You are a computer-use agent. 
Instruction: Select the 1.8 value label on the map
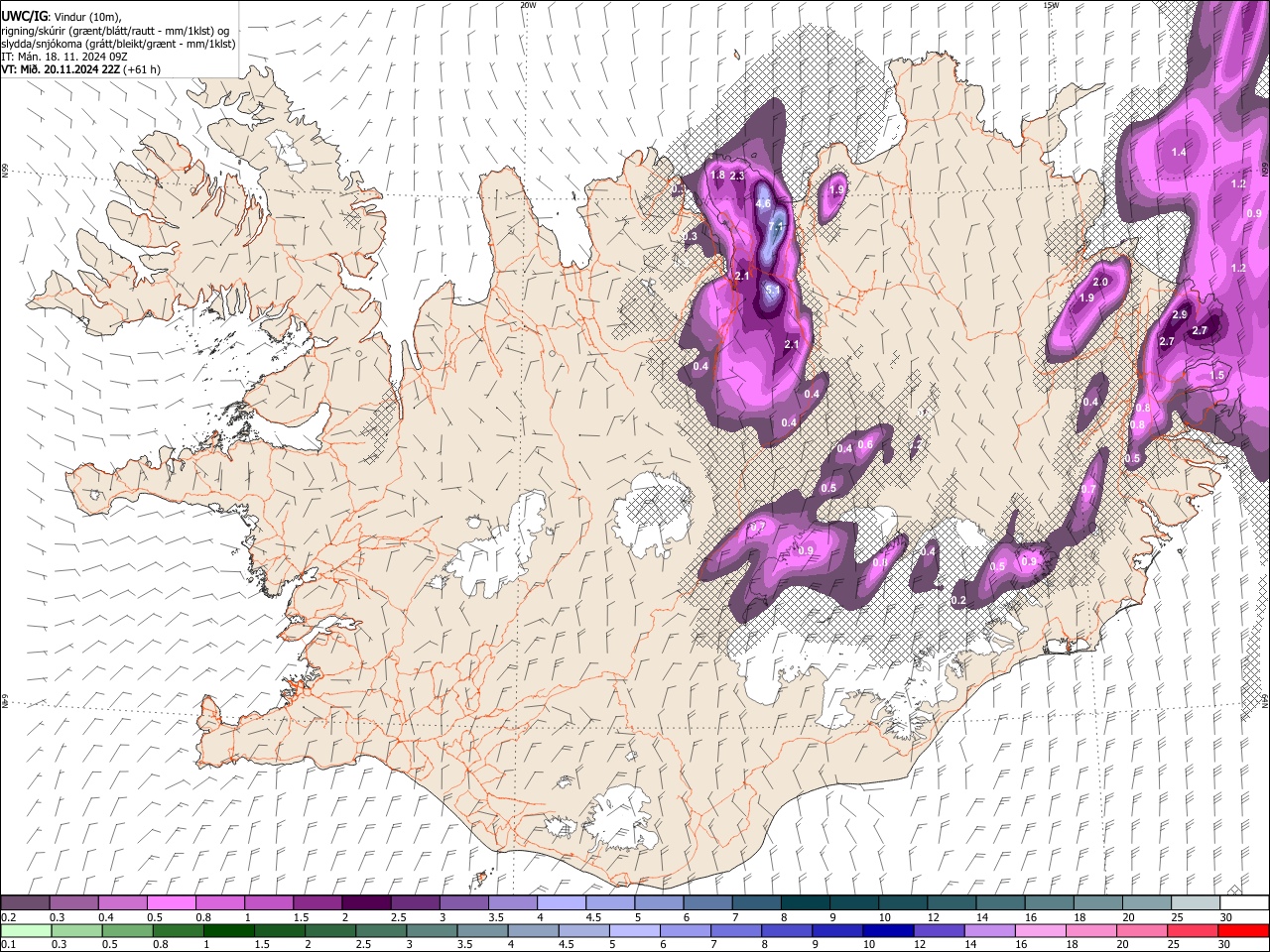pyautogui.click(x=717, y=176)
